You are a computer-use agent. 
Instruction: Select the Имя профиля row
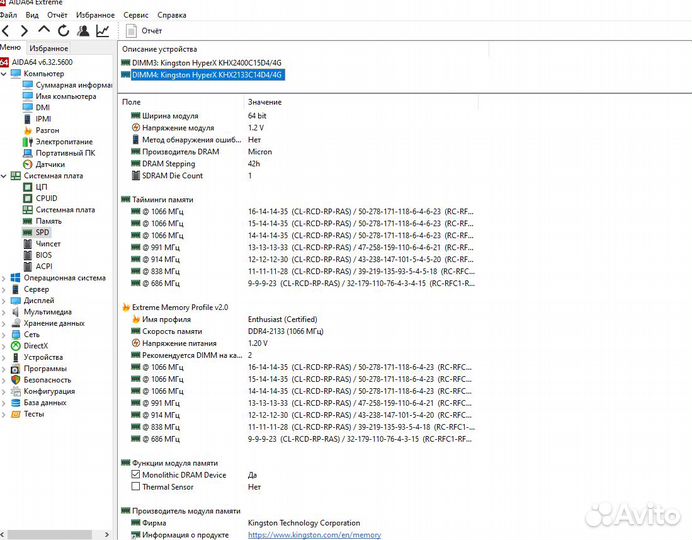click(x=298, y=319)
